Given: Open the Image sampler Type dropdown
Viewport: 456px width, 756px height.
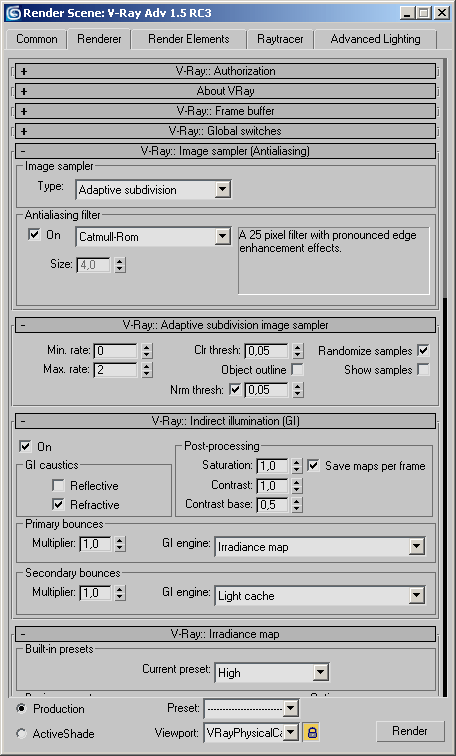Looking at the screenshot, I should [153, 190].
